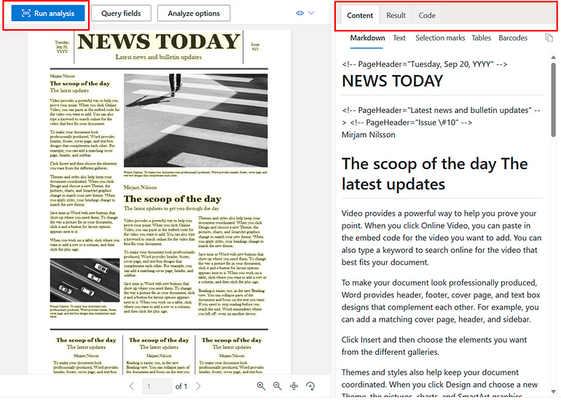This screenshot has height=400, width=561.
Task: Go to the next page arrow
Action: click(198, 386)
